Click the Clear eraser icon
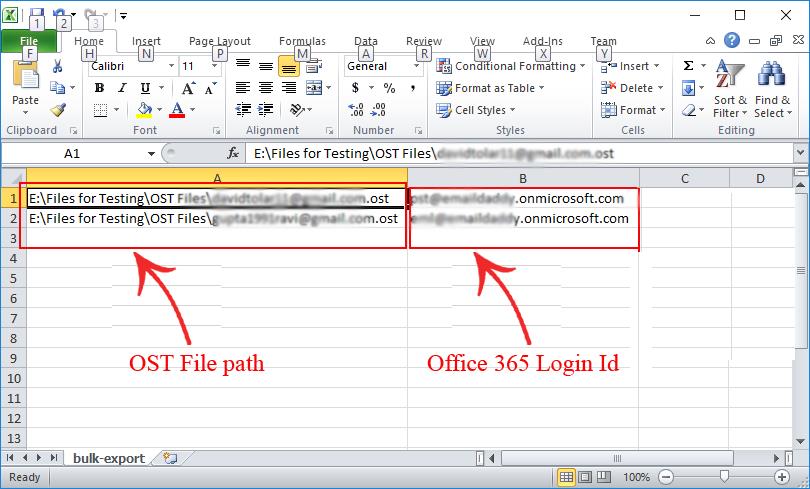Viewport: 810px width, 489px height. [x=689, y=110]
